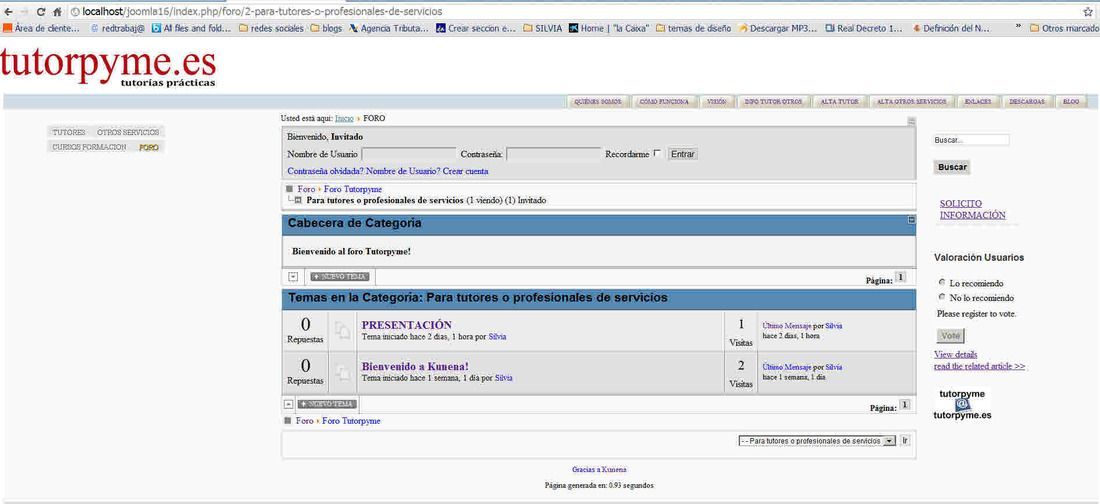Collapse the 'Cabecera de Categoría' section
This screenshot has height=504, width=1100.
[x=911, y=220]
